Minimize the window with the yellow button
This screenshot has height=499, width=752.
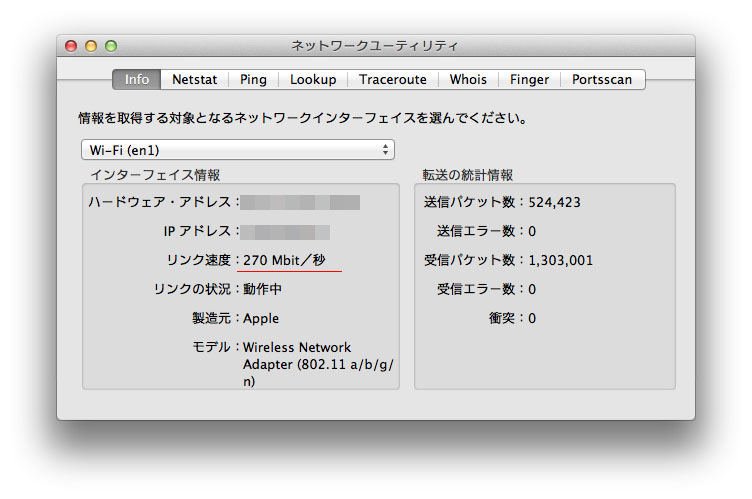click(x=91, y=46)
